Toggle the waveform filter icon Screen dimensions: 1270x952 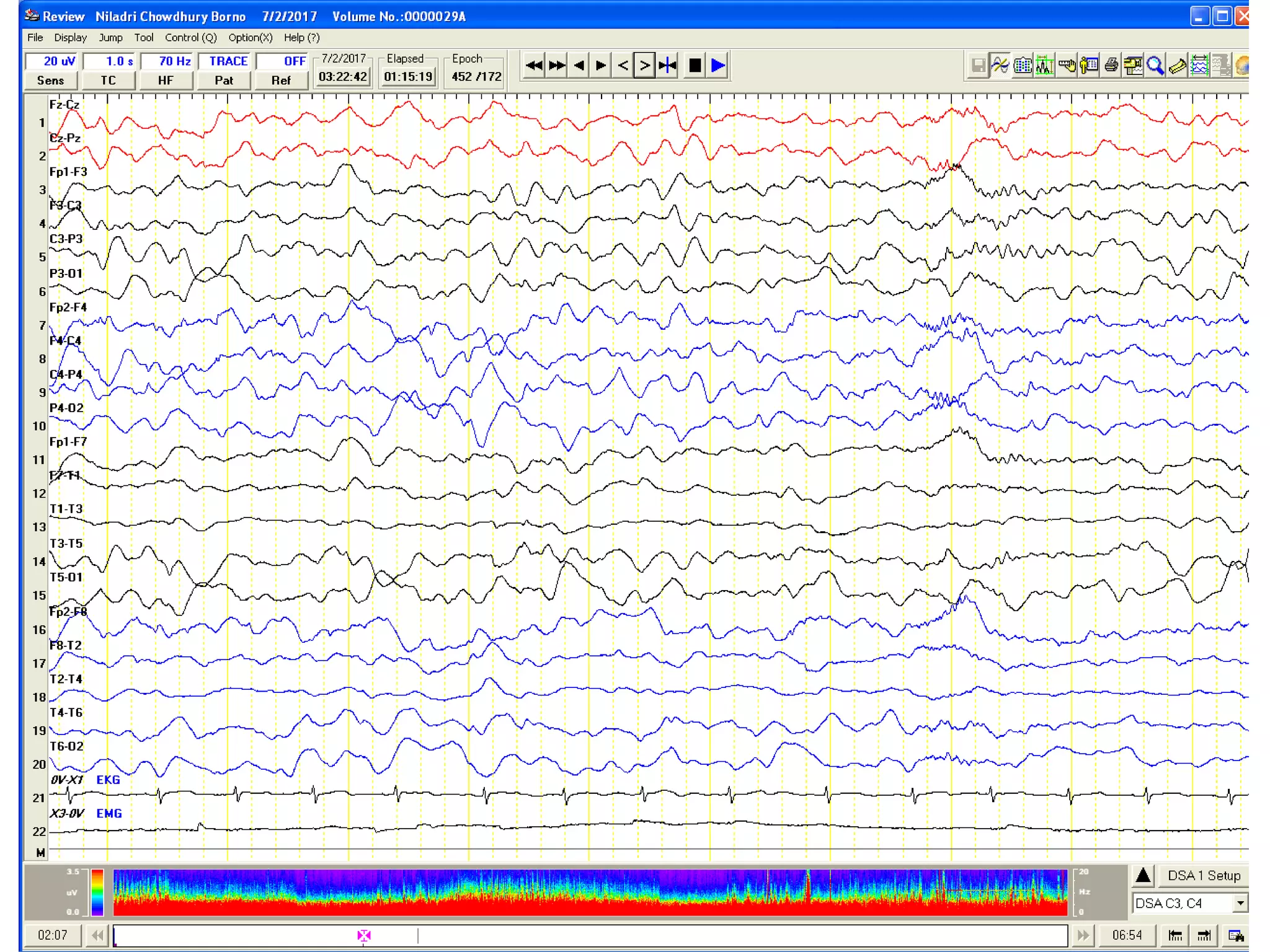1000,65
